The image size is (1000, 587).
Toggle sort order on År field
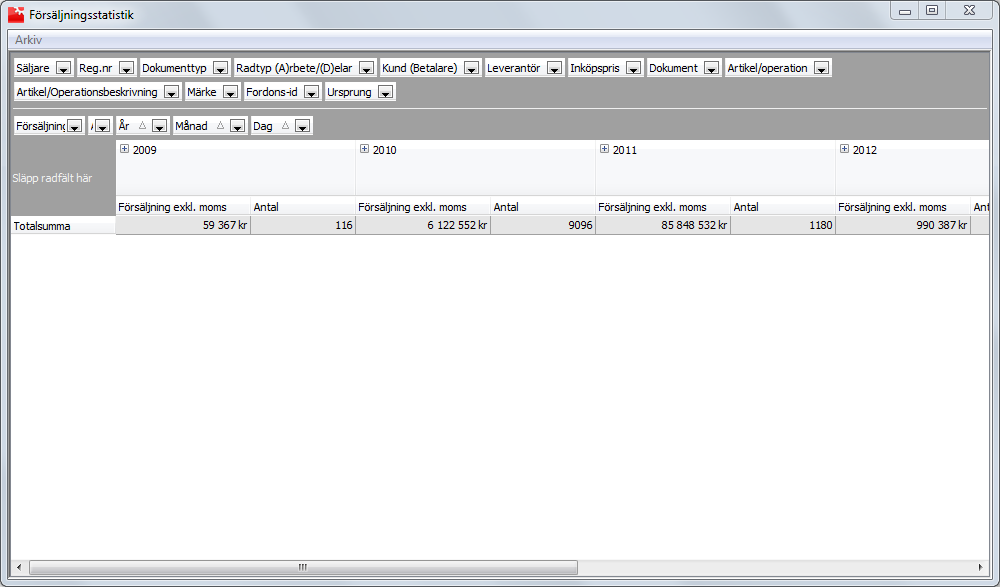142,126
